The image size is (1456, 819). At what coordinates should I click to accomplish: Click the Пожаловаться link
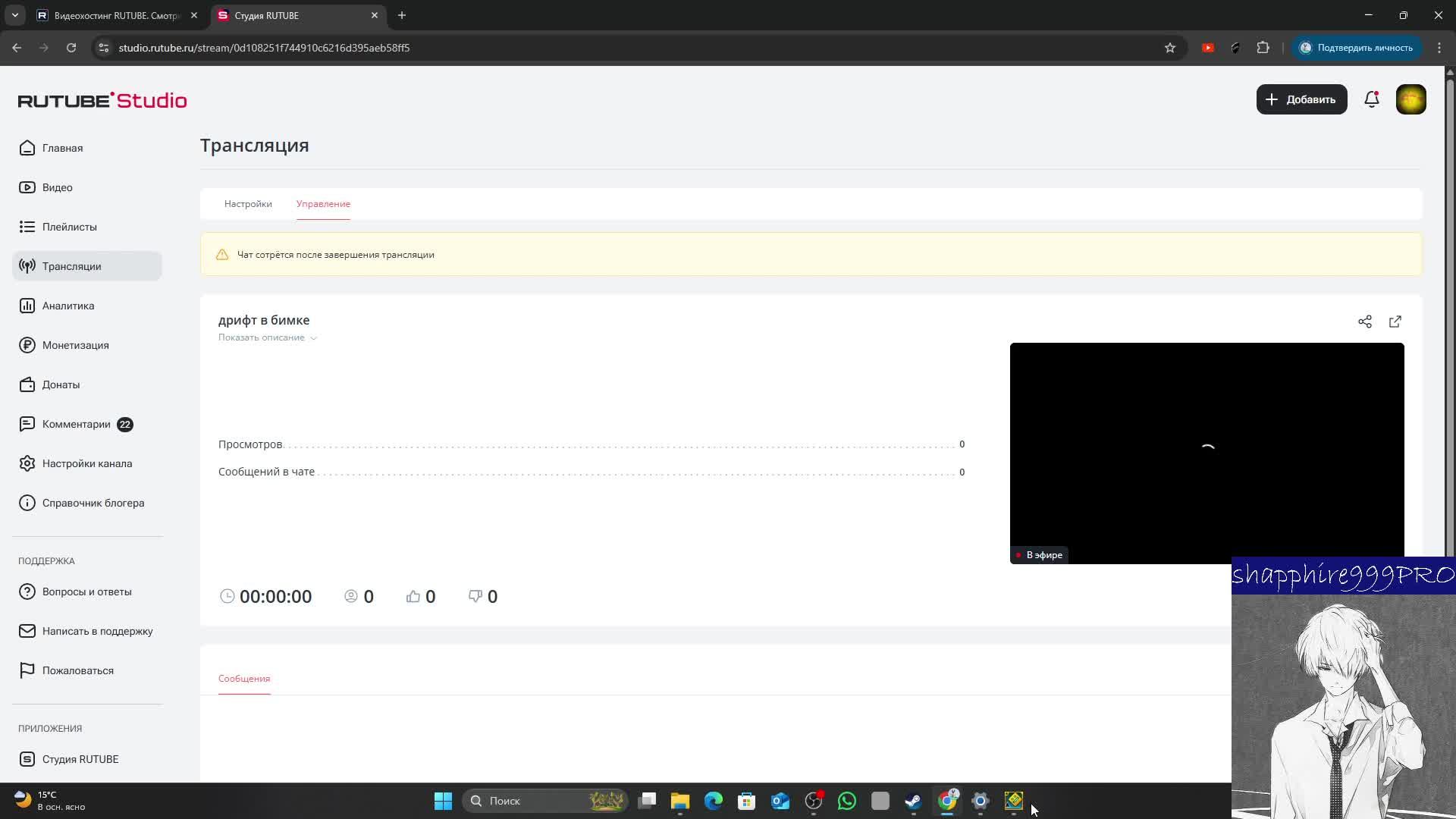(x=87, y=670)
